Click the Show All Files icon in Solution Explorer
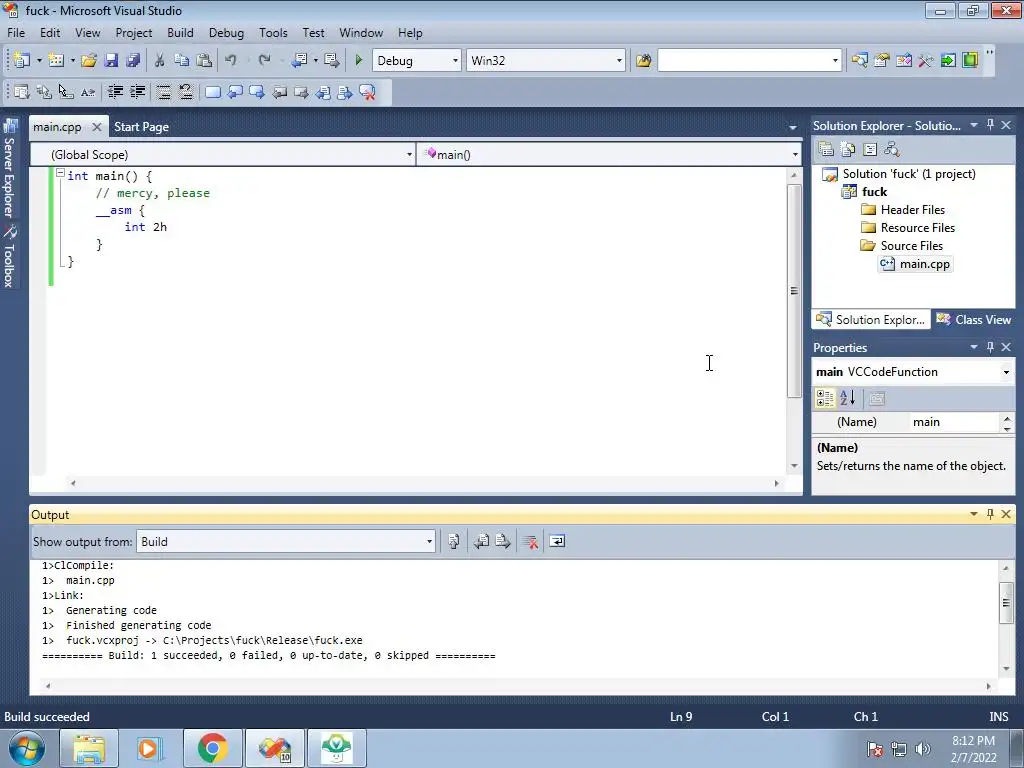 848,150
